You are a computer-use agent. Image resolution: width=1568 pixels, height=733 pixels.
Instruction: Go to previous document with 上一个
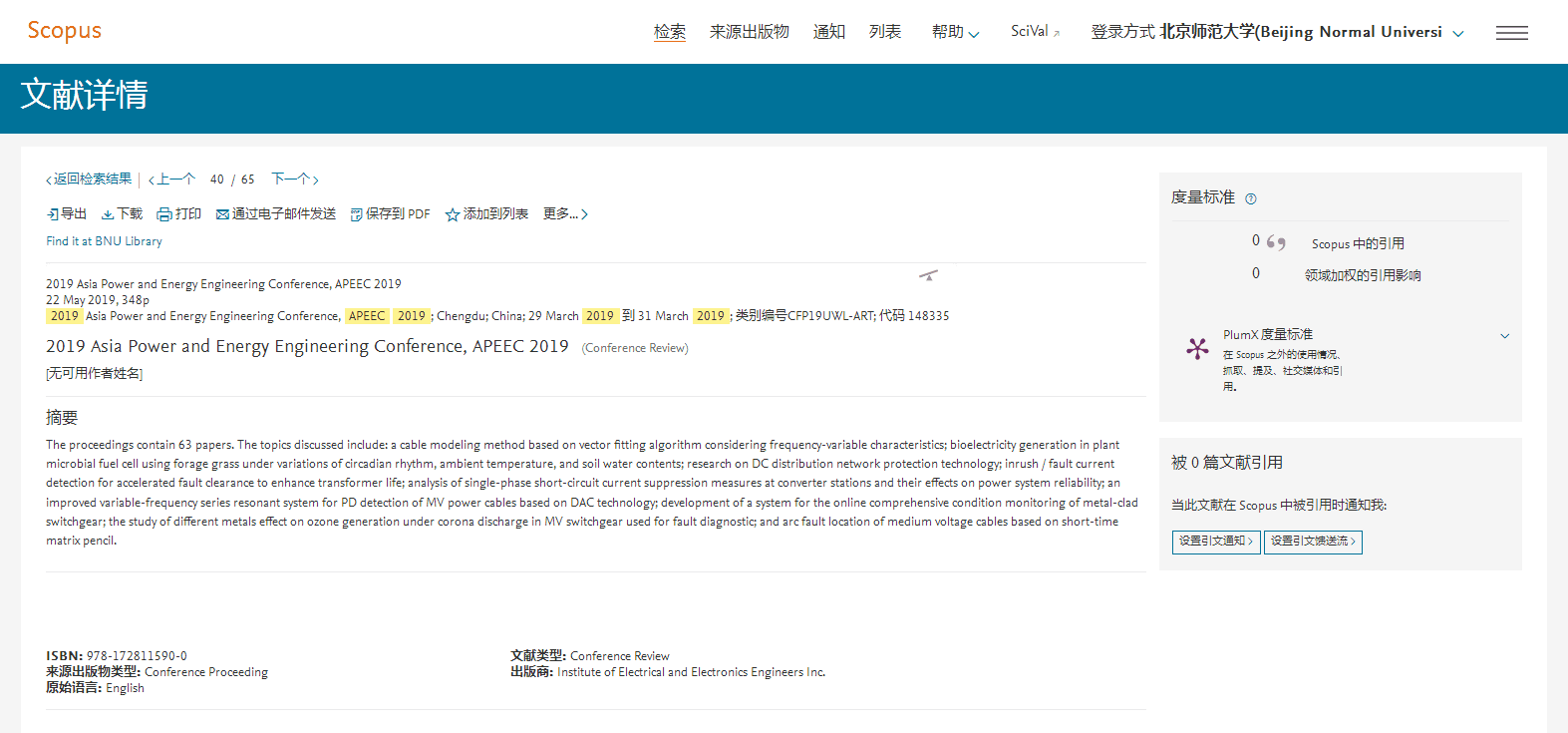(x=171, y=180)
